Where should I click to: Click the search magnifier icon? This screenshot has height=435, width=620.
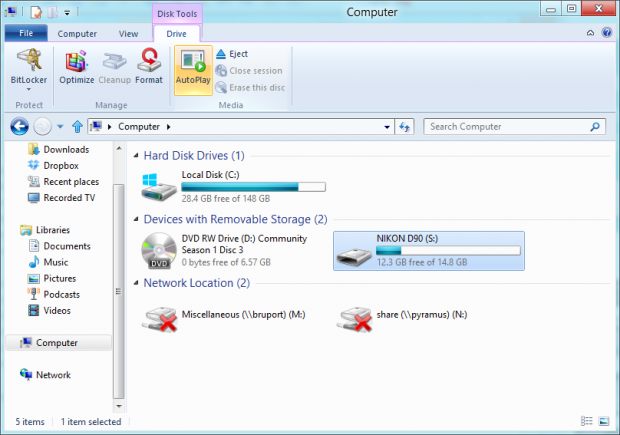[x=595, y=127]
